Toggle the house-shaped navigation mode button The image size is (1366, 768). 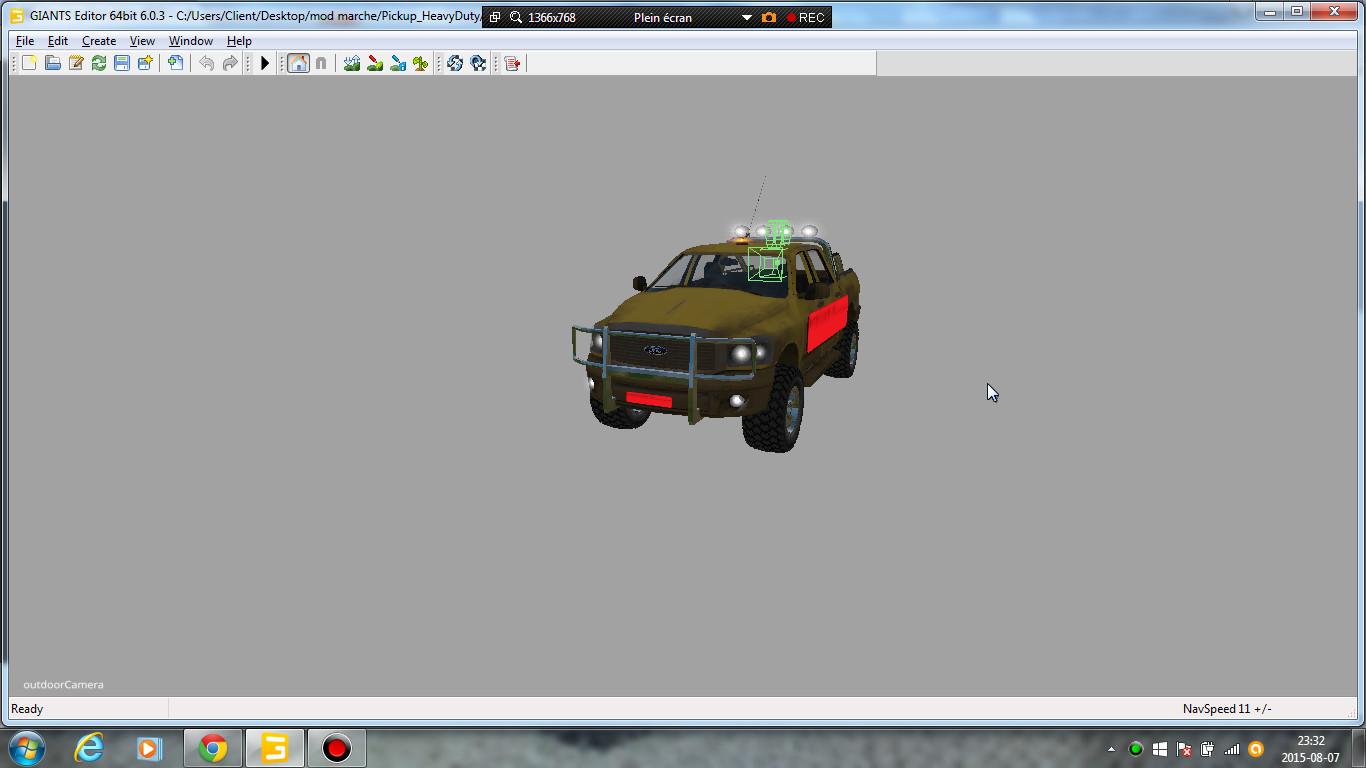[x=298, y=63]
